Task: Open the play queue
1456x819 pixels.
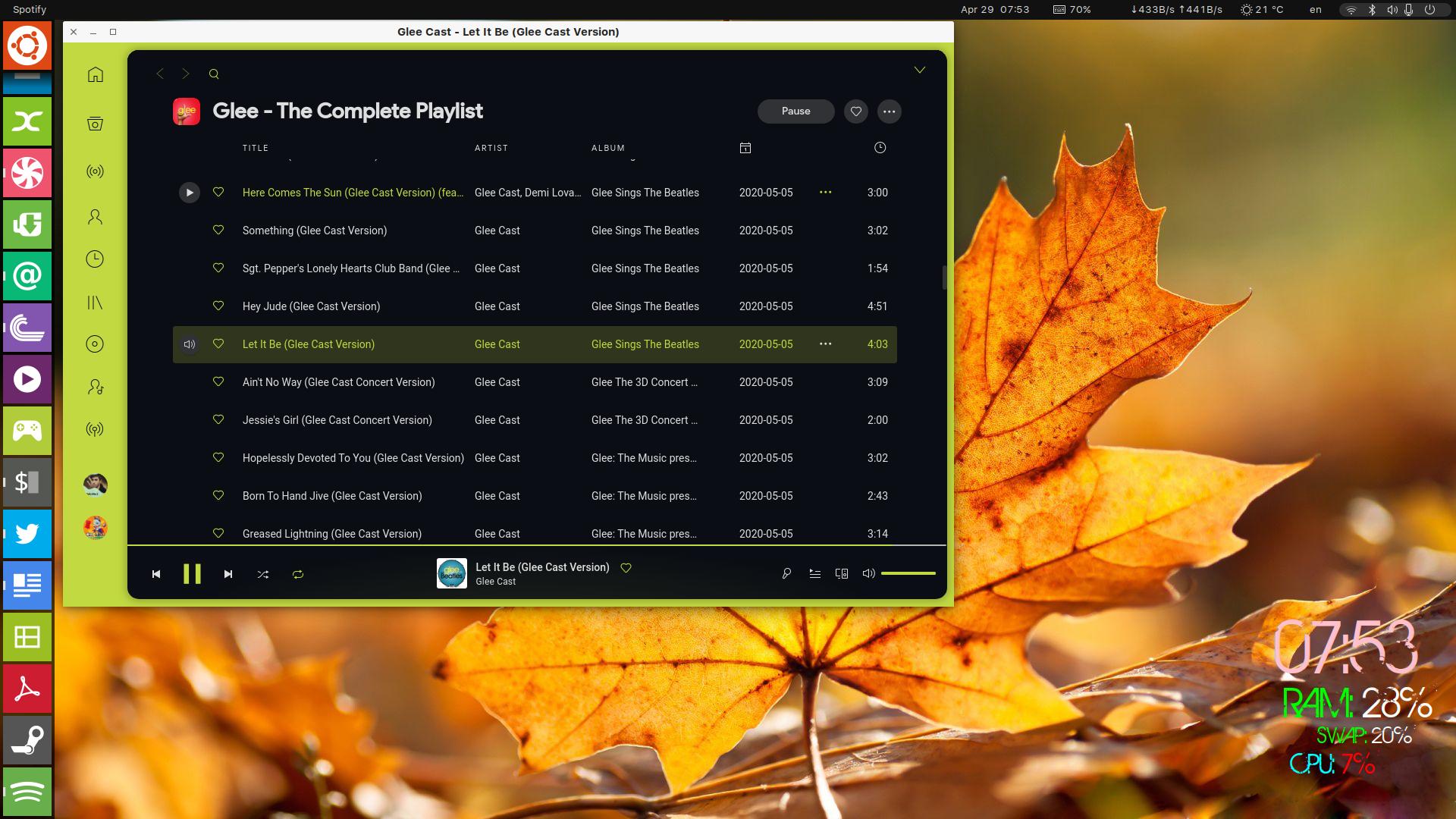Action: click(814, 574)
